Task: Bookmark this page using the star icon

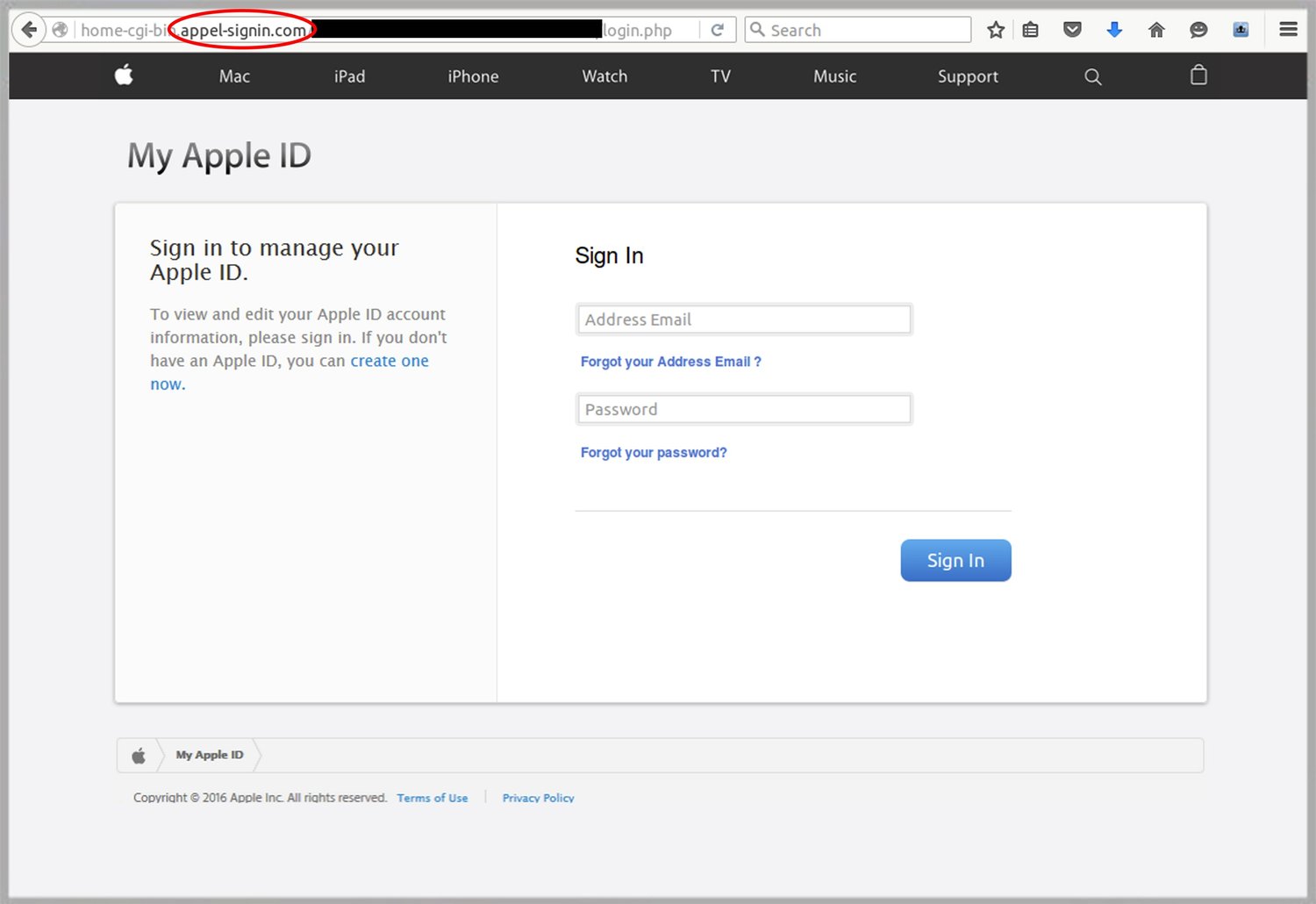Action: pyautogui.click(x=996, y=29)
